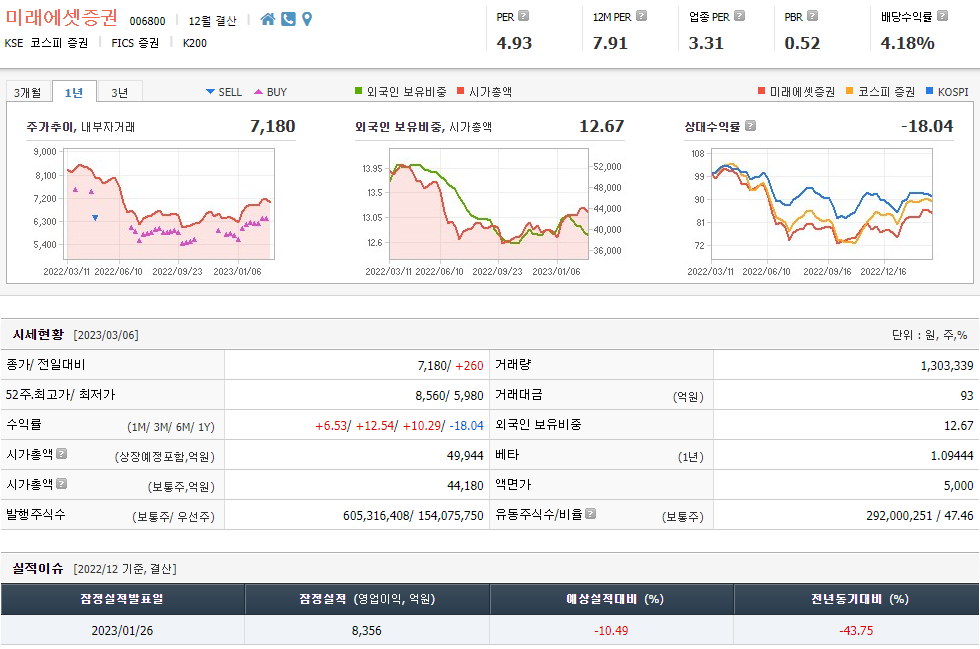Open the 상대수익률 relative return chart
The height and width of the screenshot is (649, 980).
point(822,204)
